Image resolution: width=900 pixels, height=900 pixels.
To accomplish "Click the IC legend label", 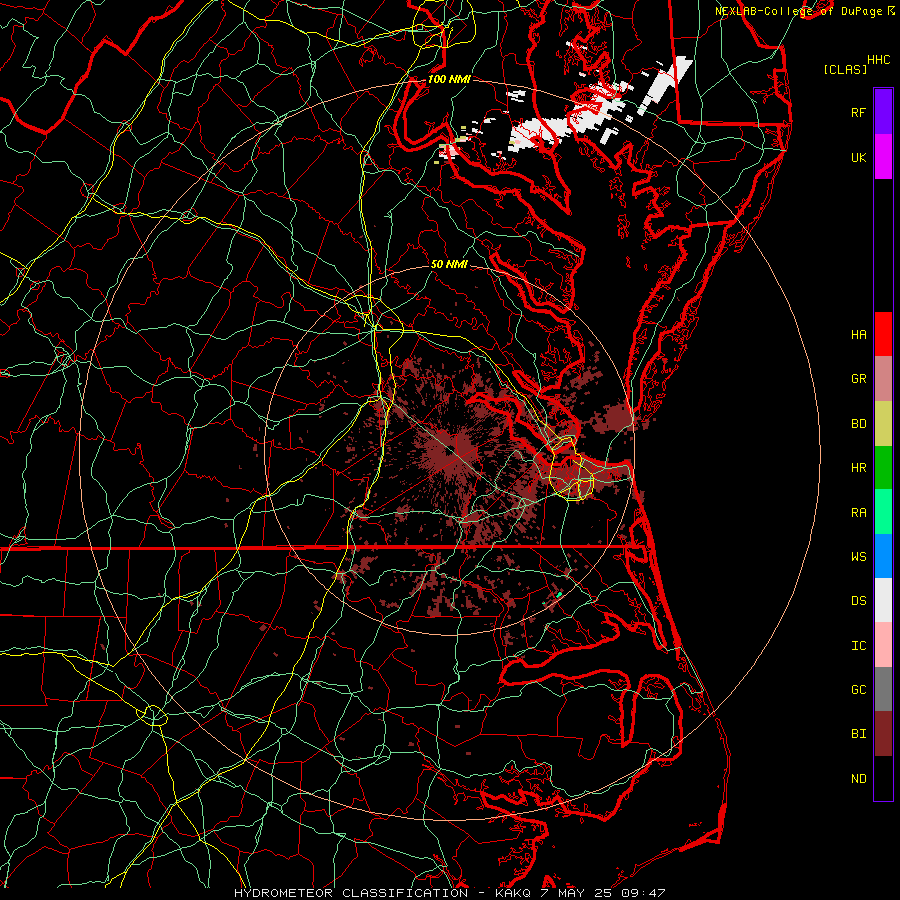I will click(858, 646).
